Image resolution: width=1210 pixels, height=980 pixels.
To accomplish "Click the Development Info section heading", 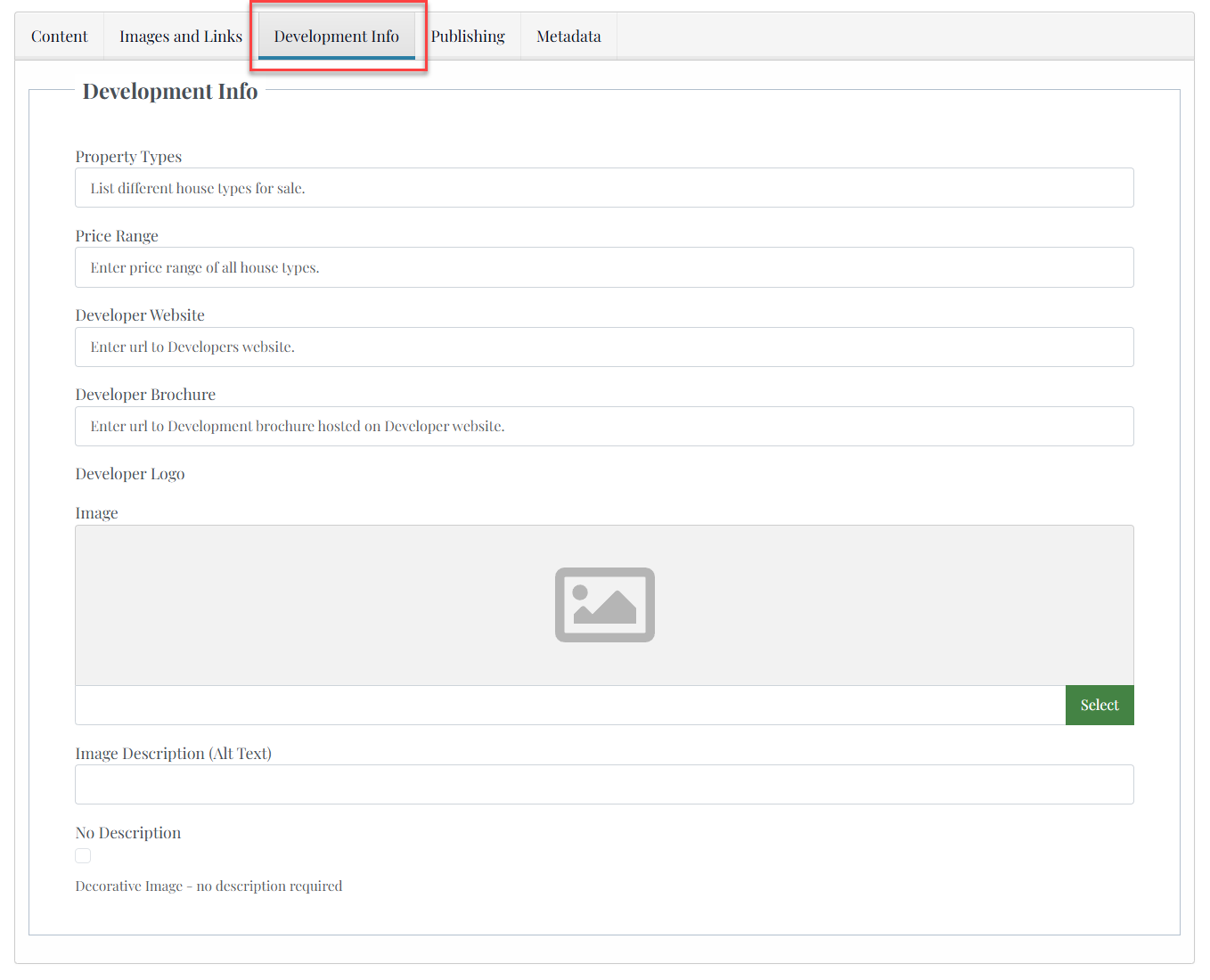I will [170, 92].
